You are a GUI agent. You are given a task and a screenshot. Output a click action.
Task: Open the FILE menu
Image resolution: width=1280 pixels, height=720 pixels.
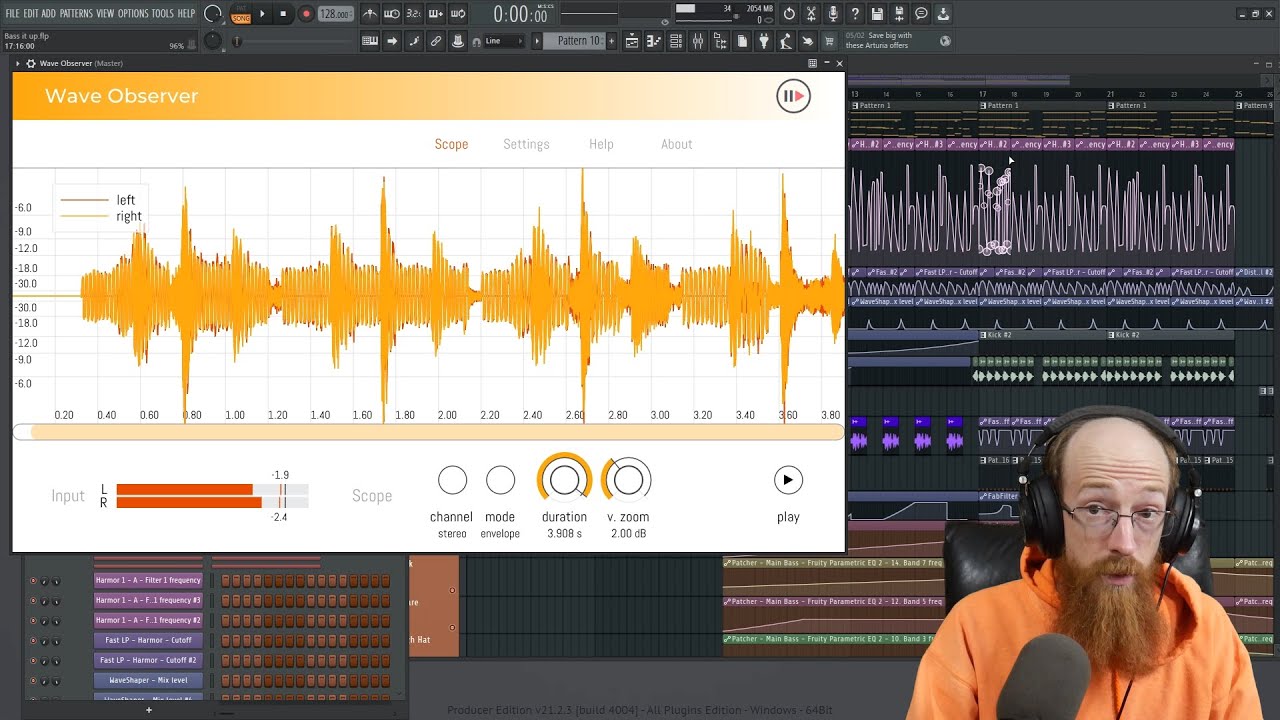pos(12,14)
